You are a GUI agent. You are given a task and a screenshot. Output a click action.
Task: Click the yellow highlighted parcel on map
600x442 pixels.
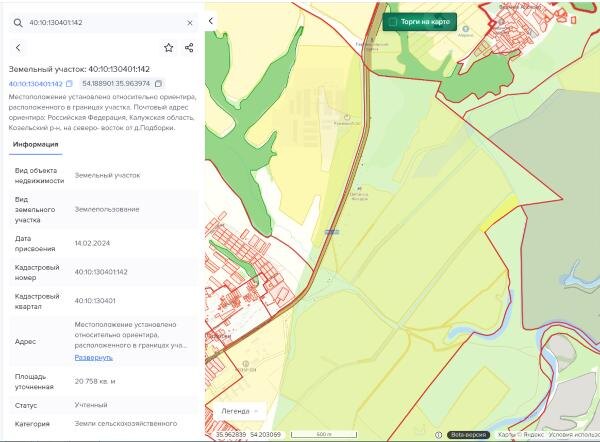click(x=499, y=213)
